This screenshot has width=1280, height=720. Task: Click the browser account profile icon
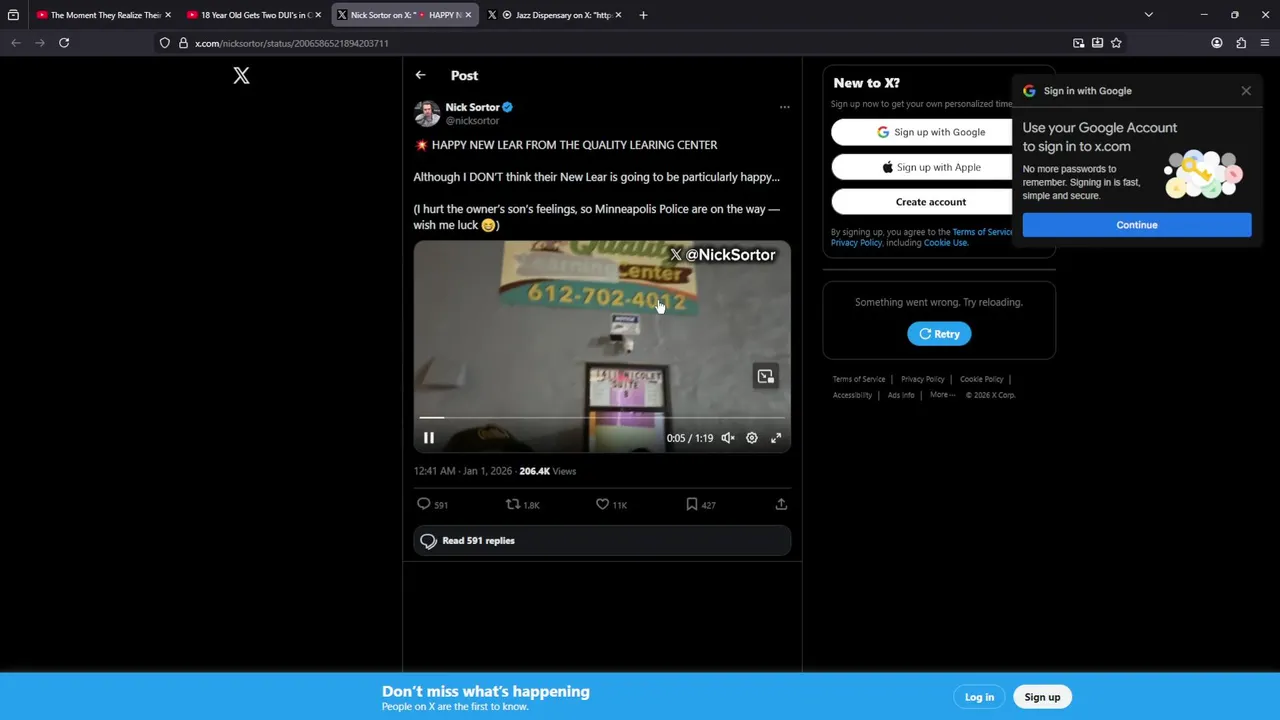pos(1217,43)
